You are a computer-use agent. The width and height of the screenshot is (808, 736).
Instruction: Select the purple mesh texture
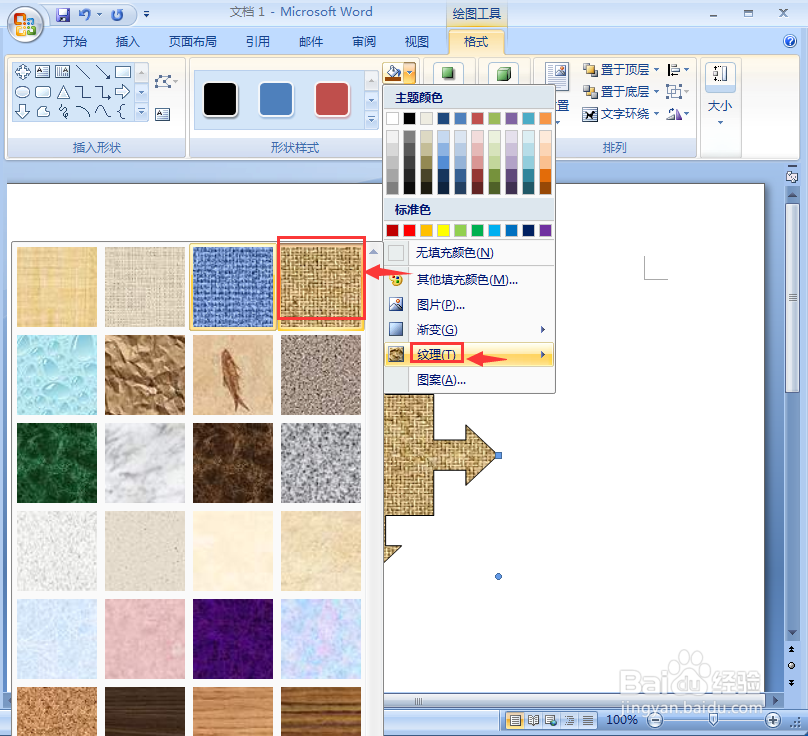click(x=233, y=639)
